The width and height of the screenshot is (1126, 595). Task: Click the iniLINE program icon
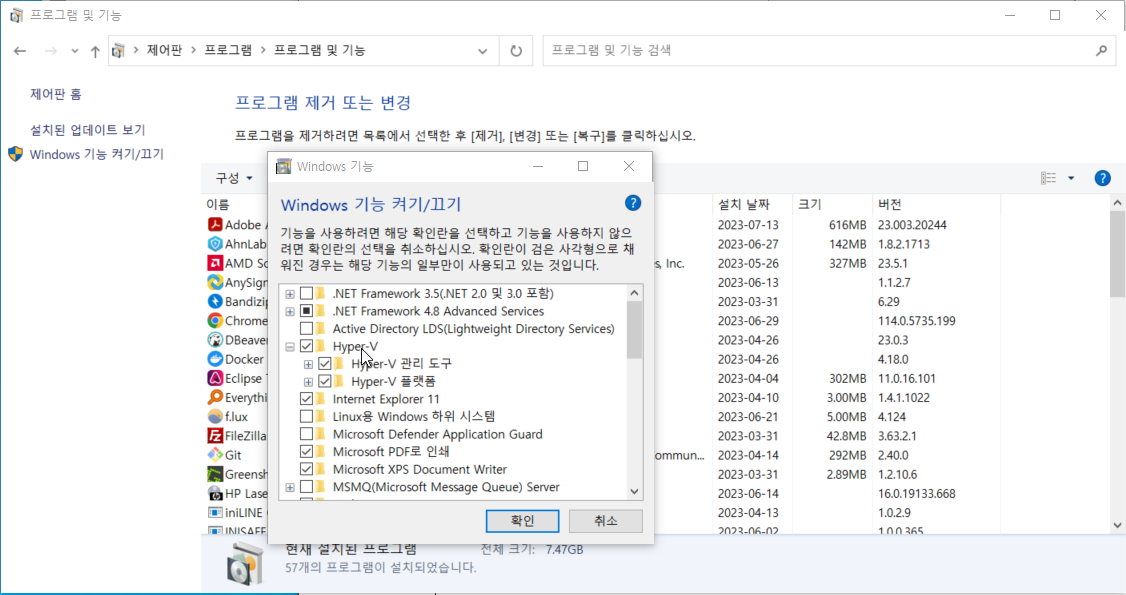(x=215, y=512)
